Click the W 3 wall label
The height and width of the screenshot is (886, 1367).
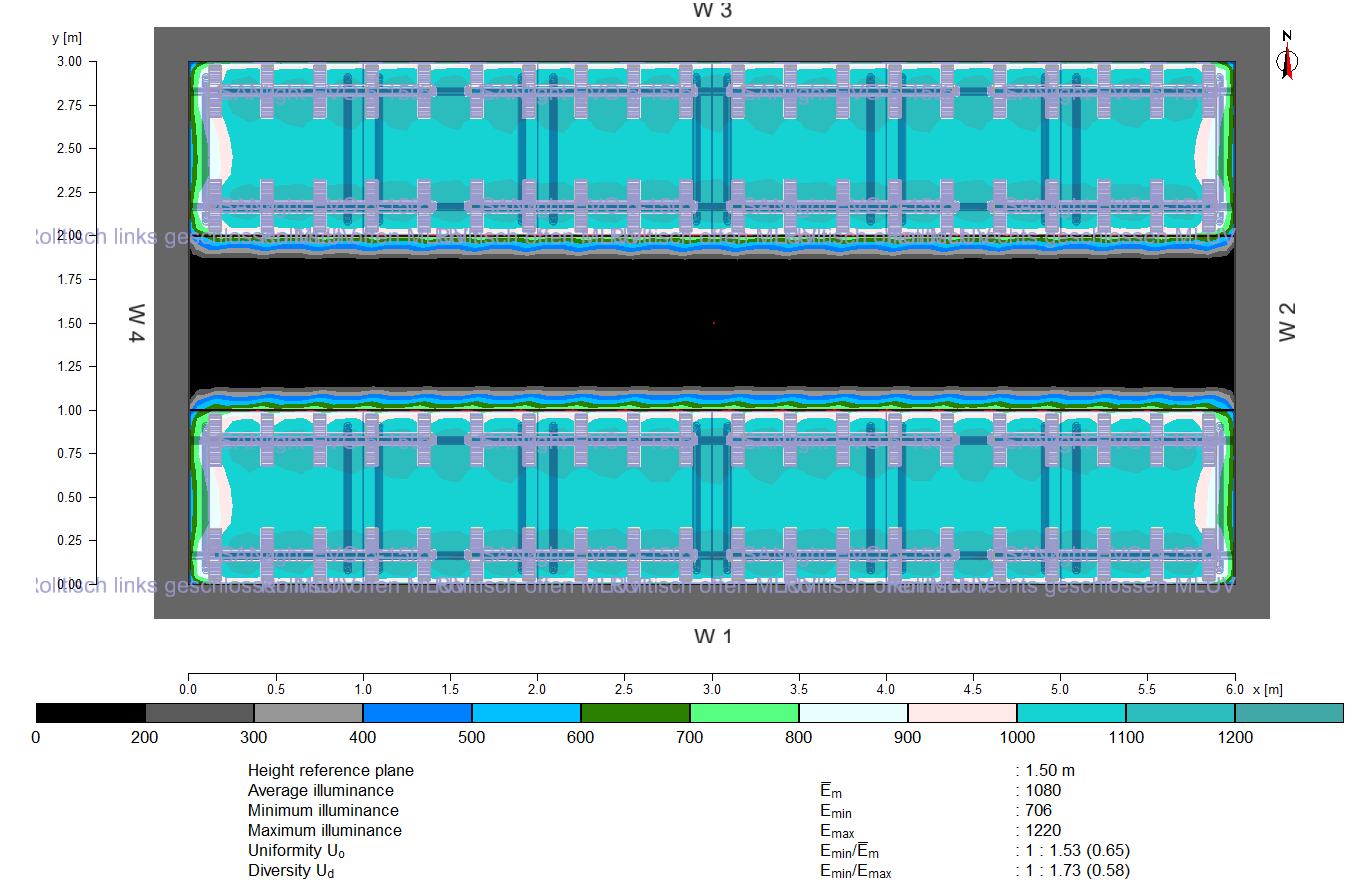pyautogui.click(x=713, y=10)
